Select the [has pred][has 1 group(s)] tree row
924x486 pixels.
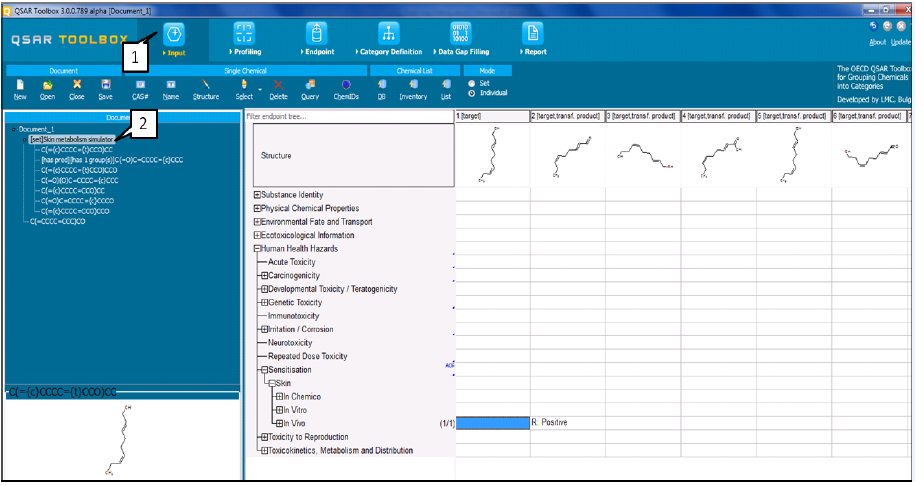(x=112, y=160)
